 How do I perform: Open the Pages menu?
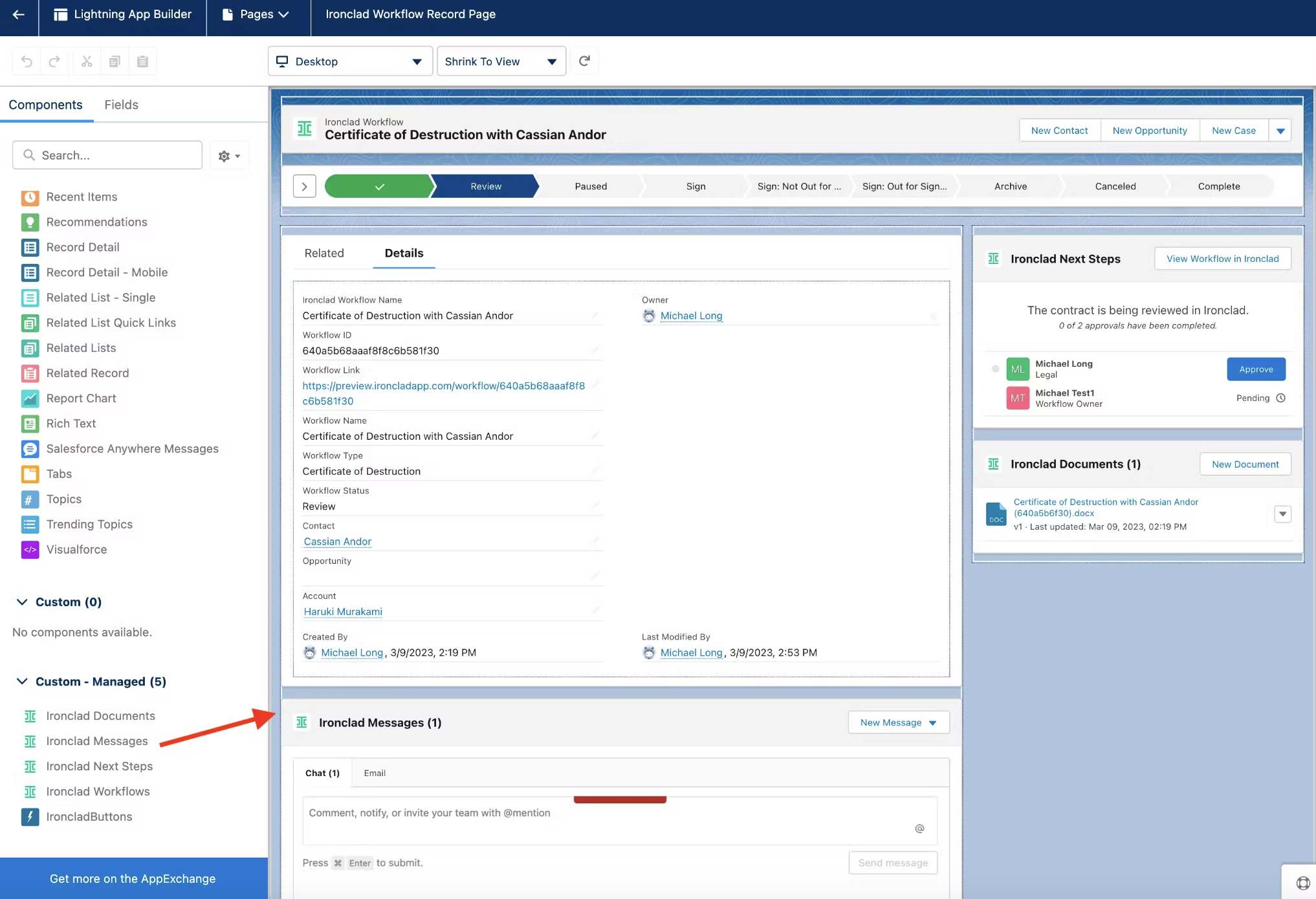256,14
